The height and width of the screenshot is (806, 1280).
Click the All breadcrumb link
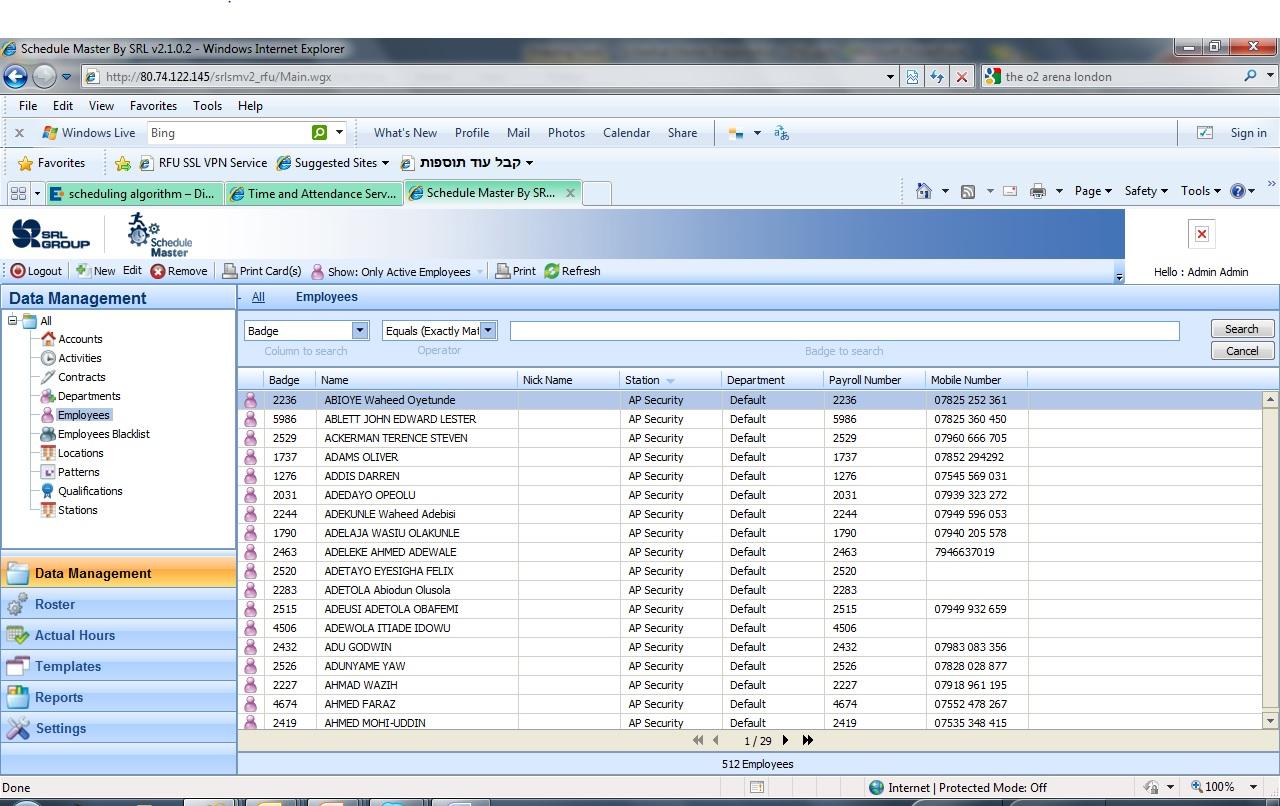258,297
